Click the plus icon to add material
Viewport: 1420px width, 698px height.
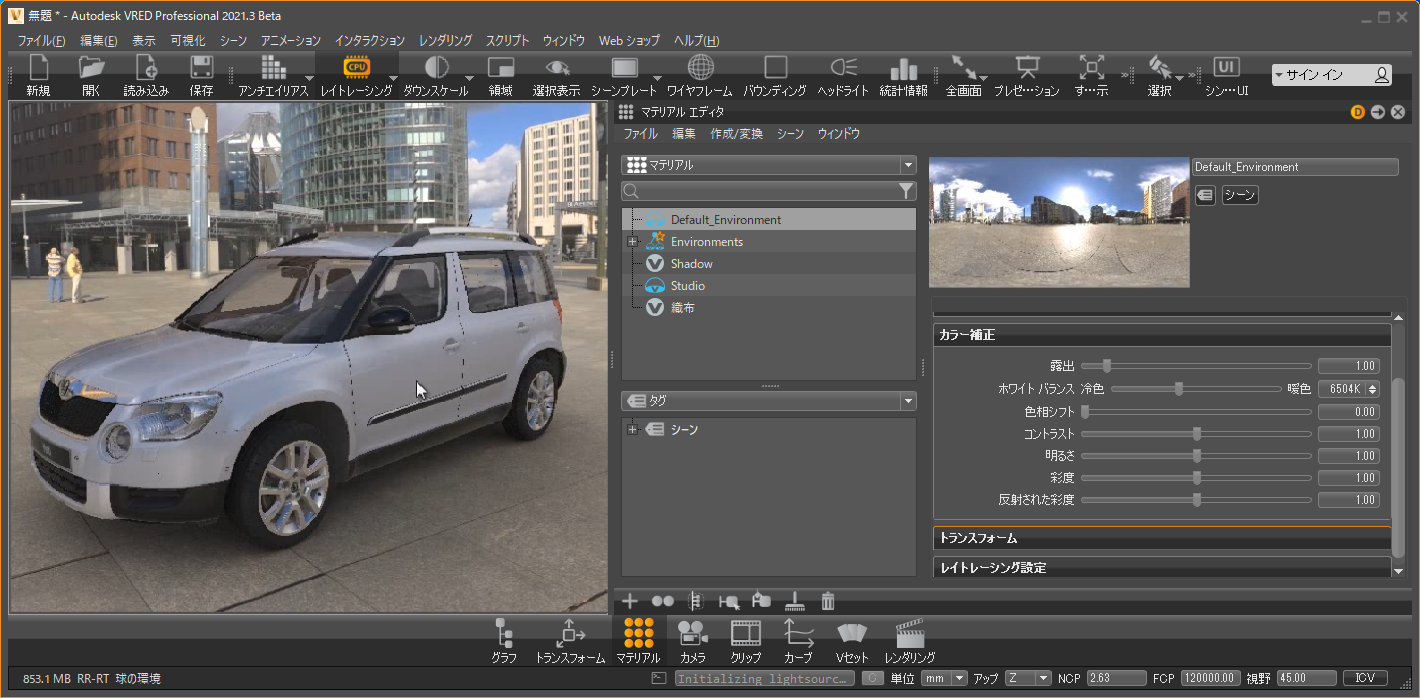click(630, 601)
